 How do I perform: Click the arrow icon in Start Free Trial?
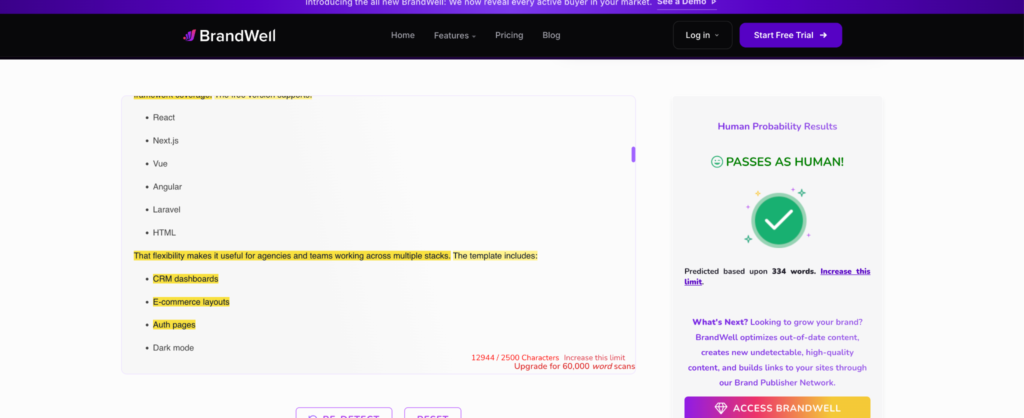pyautogui.click(x=824, y=35)
